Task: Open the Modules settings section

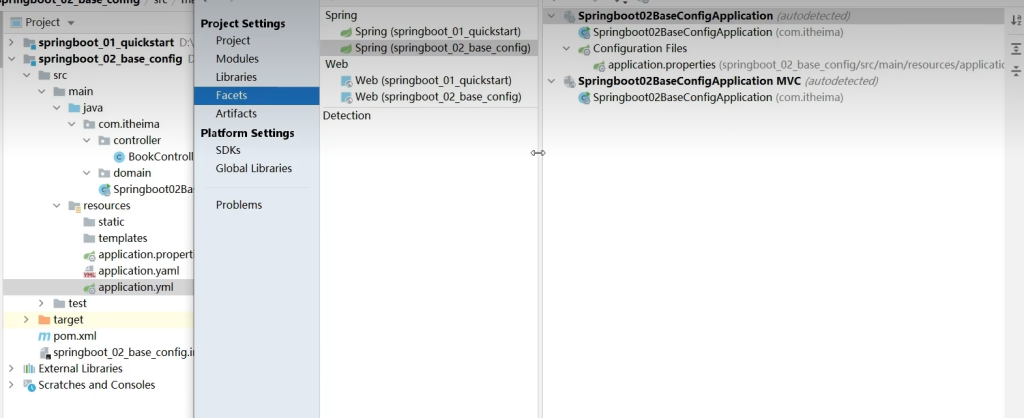Action: click(x=237, y=59)
